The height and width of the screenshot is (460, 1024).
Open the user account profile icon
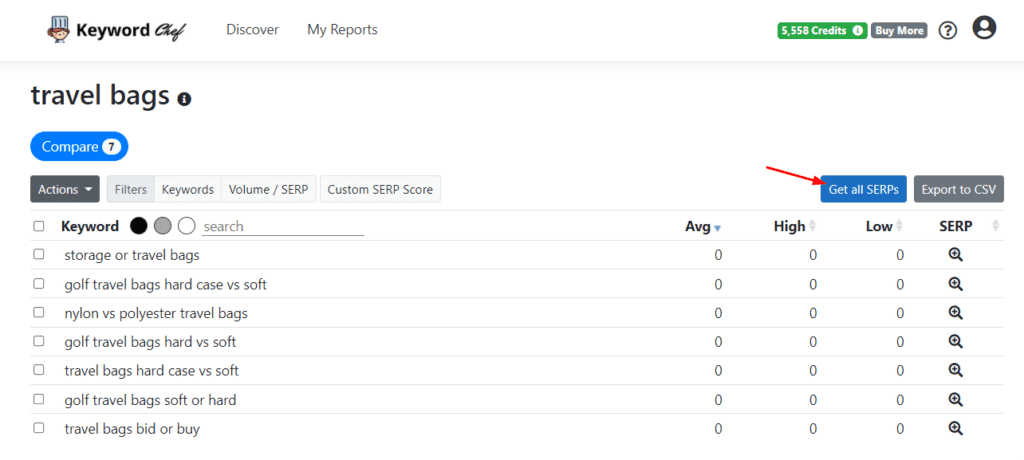click(x=984, y=28)
